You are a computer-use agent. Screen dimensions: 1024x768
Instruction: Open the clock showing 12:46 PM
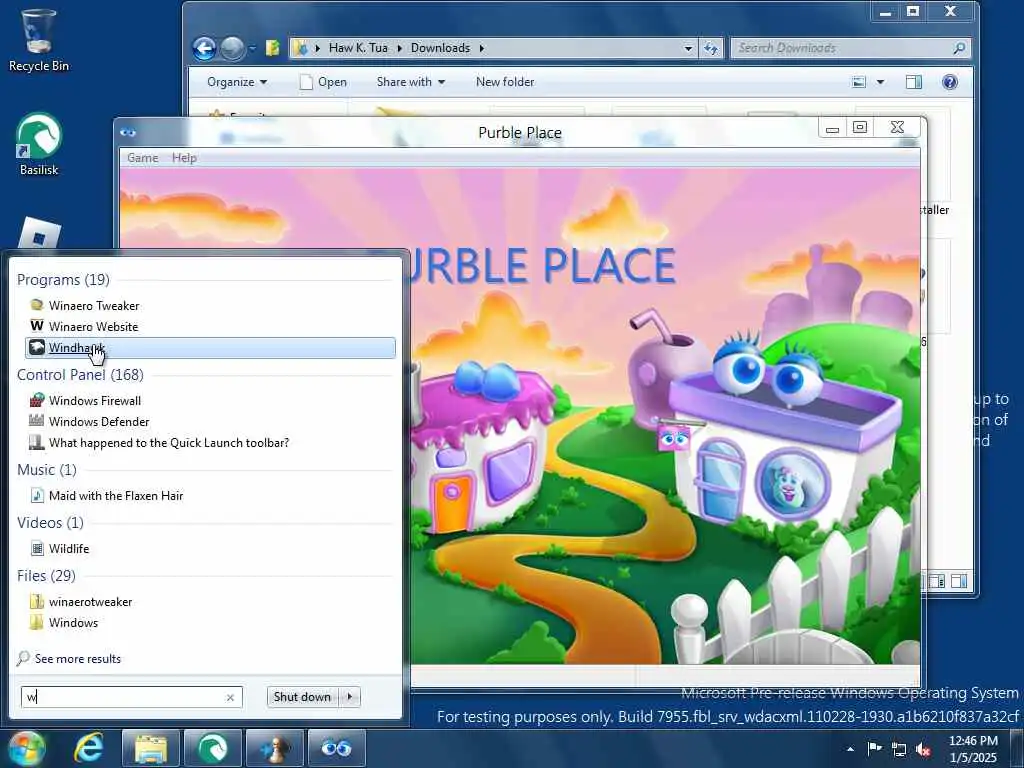[x=973, y=749]
